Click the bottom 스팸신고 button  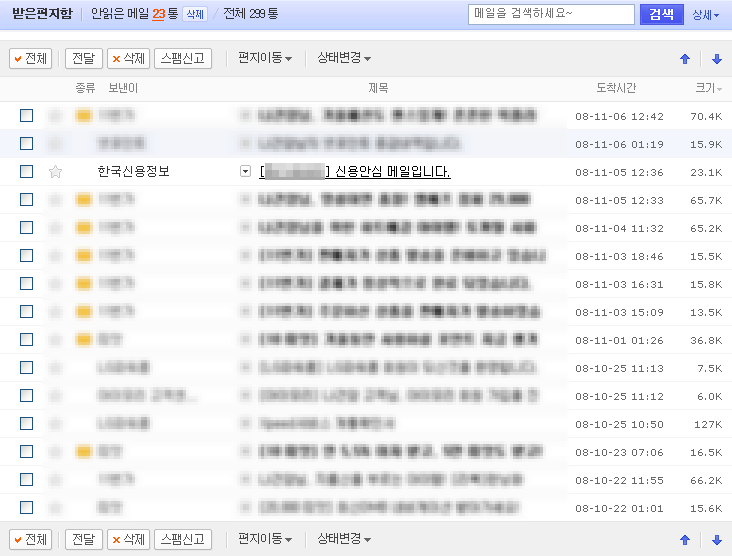pyautogui.click(x=183, y=539)
